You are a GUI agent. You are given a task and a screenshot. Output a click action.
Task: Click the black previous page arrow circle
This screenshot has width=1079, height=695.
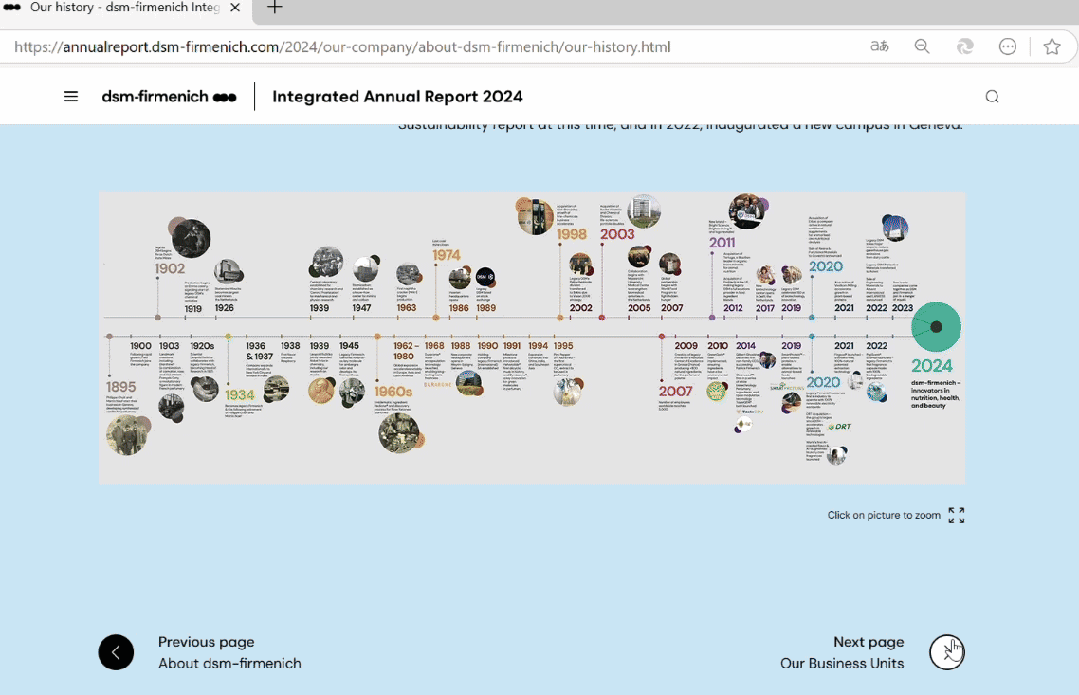[116, 652]
